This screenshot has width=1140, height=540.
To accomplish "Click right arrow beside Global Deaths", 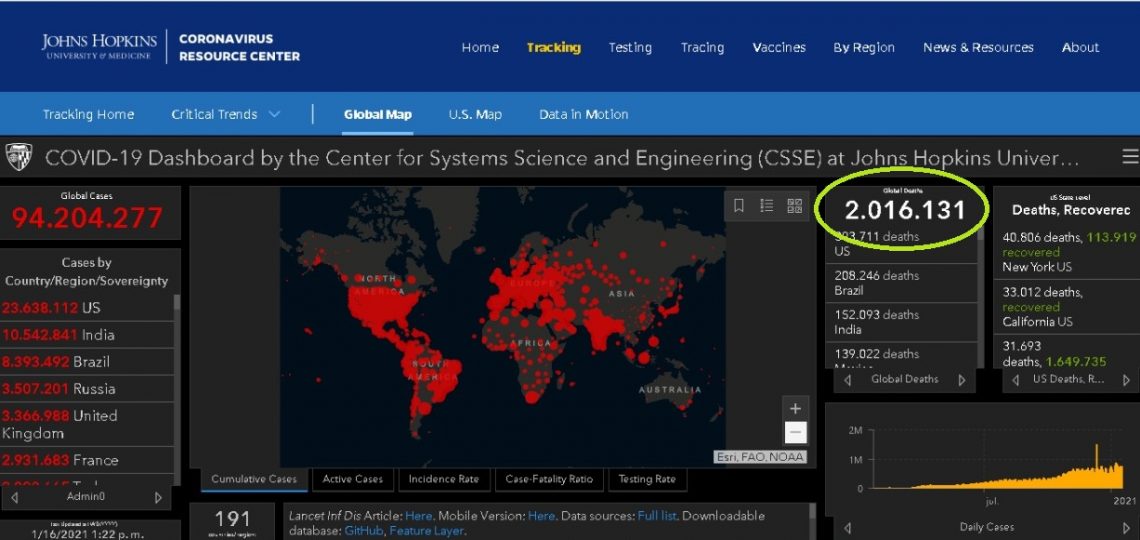I will pos(962,379).
